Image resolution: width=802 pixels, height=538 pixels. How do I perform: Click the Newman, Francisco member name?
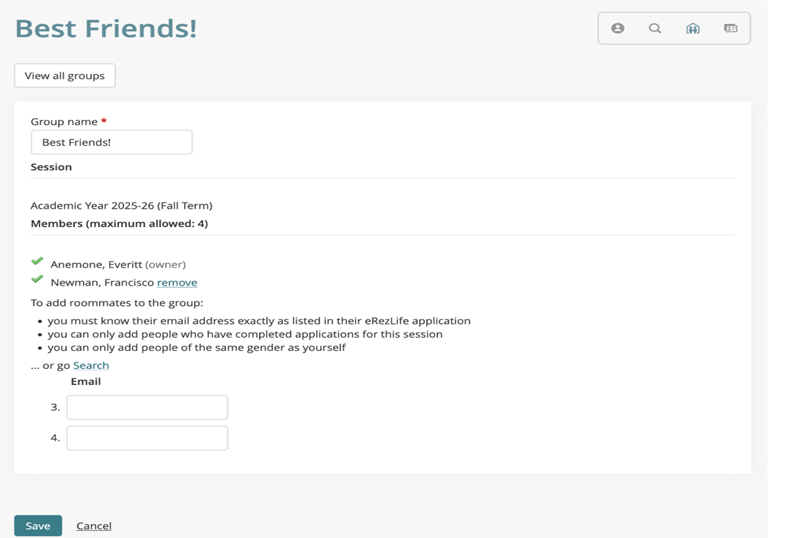pos(102,283)
